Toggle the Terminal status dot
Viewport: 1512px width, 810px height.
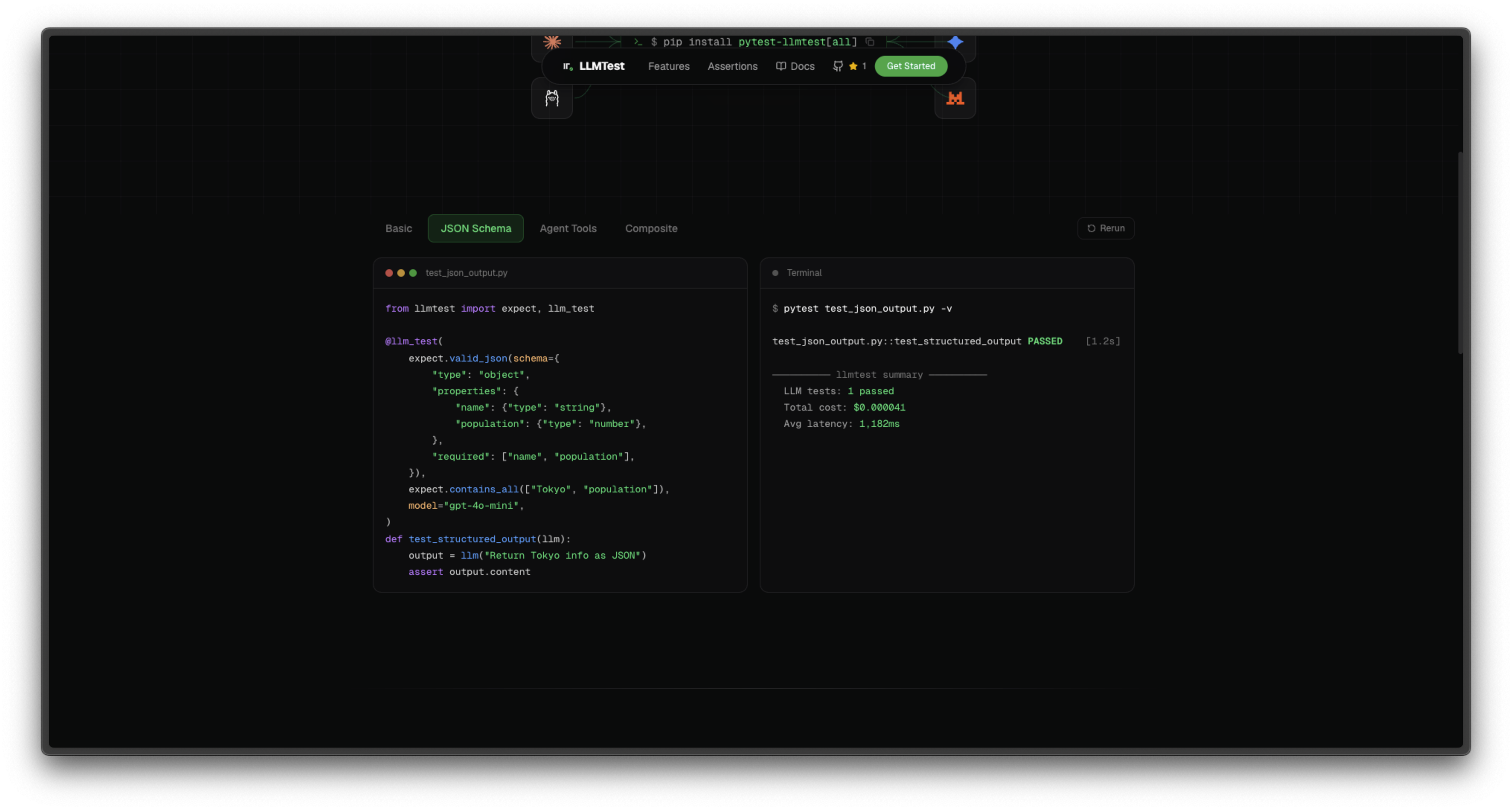click(775, 273)
